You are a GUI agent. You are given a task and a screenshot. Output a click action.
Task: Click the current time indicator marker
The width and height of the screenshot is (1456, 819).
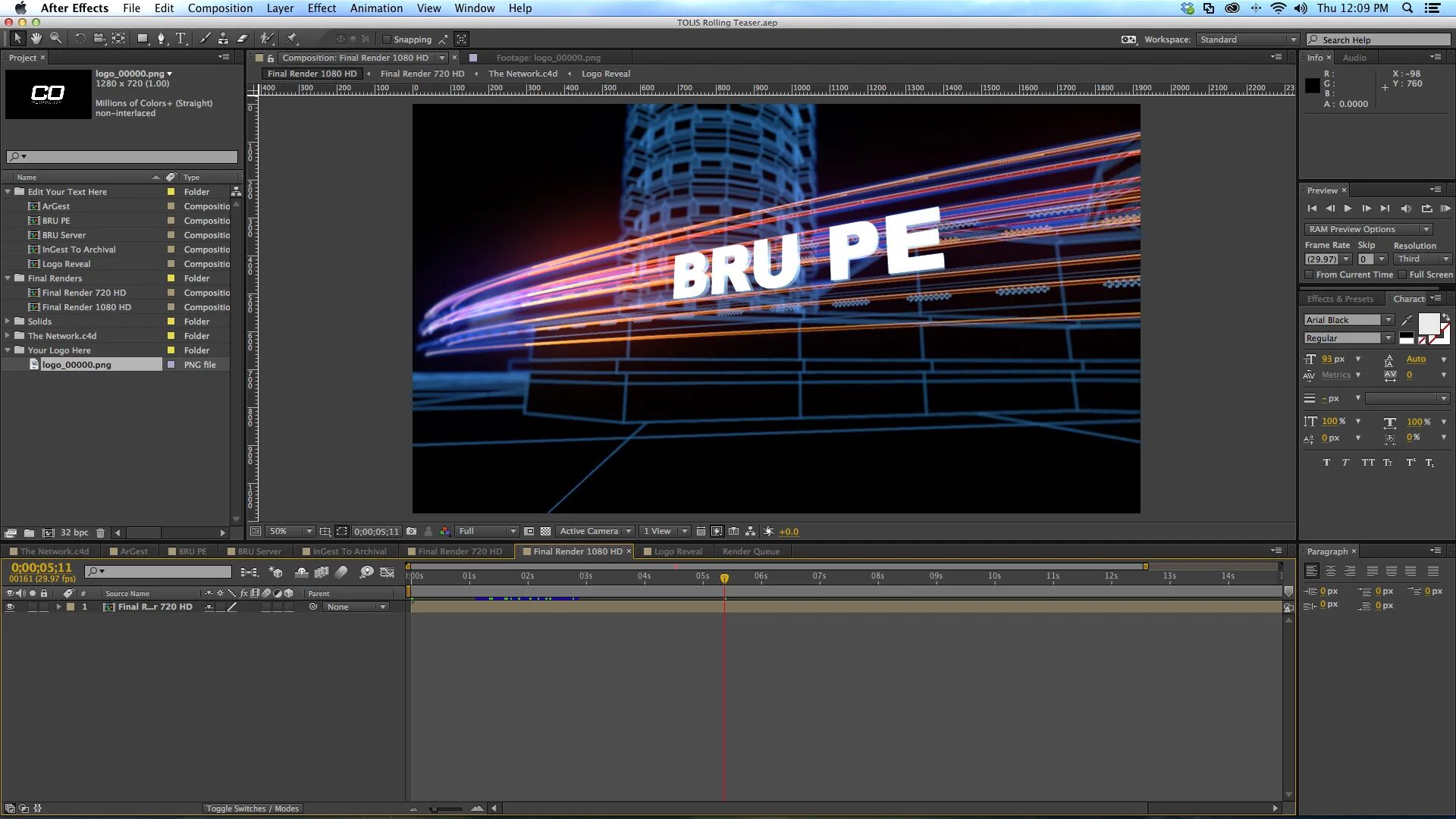coord(724,578)
